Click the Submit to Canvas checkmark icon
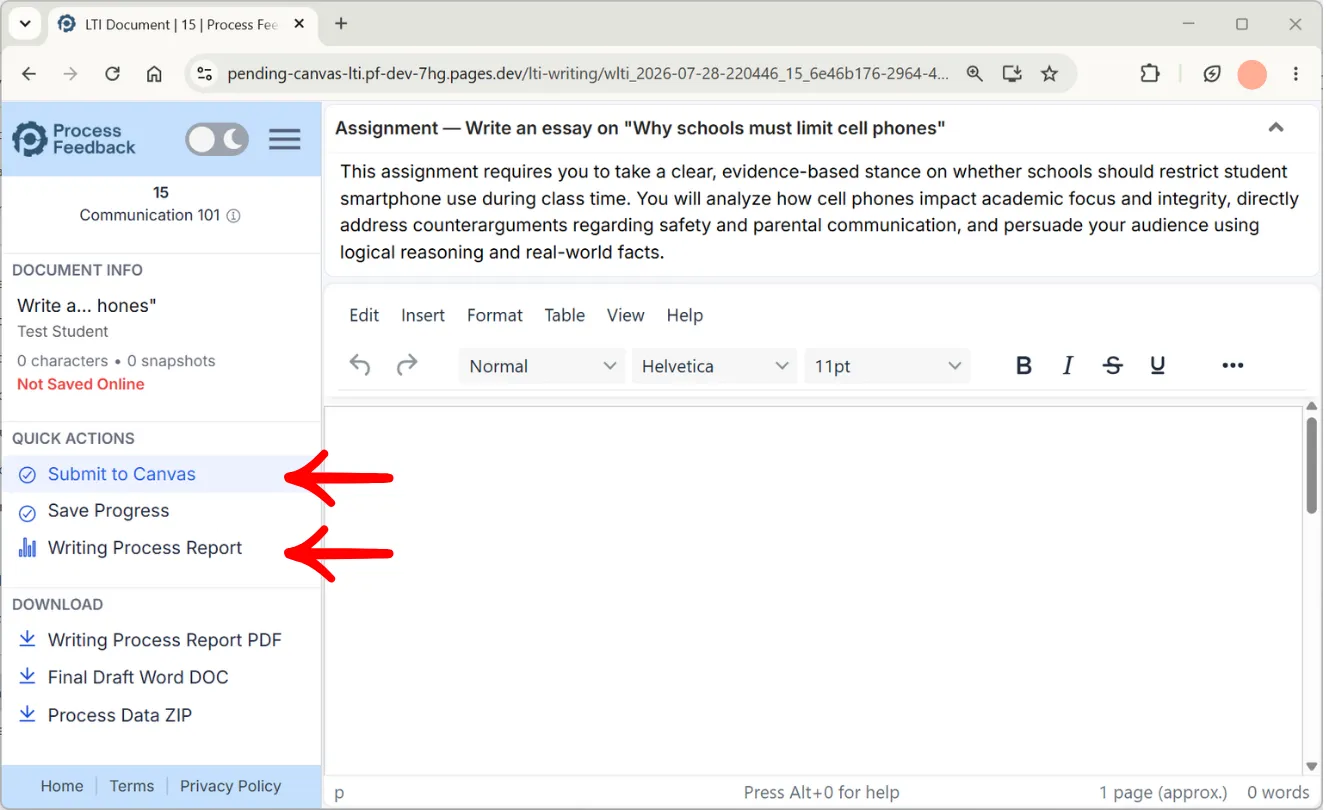Screen dimensions: 1326x810 28,475
